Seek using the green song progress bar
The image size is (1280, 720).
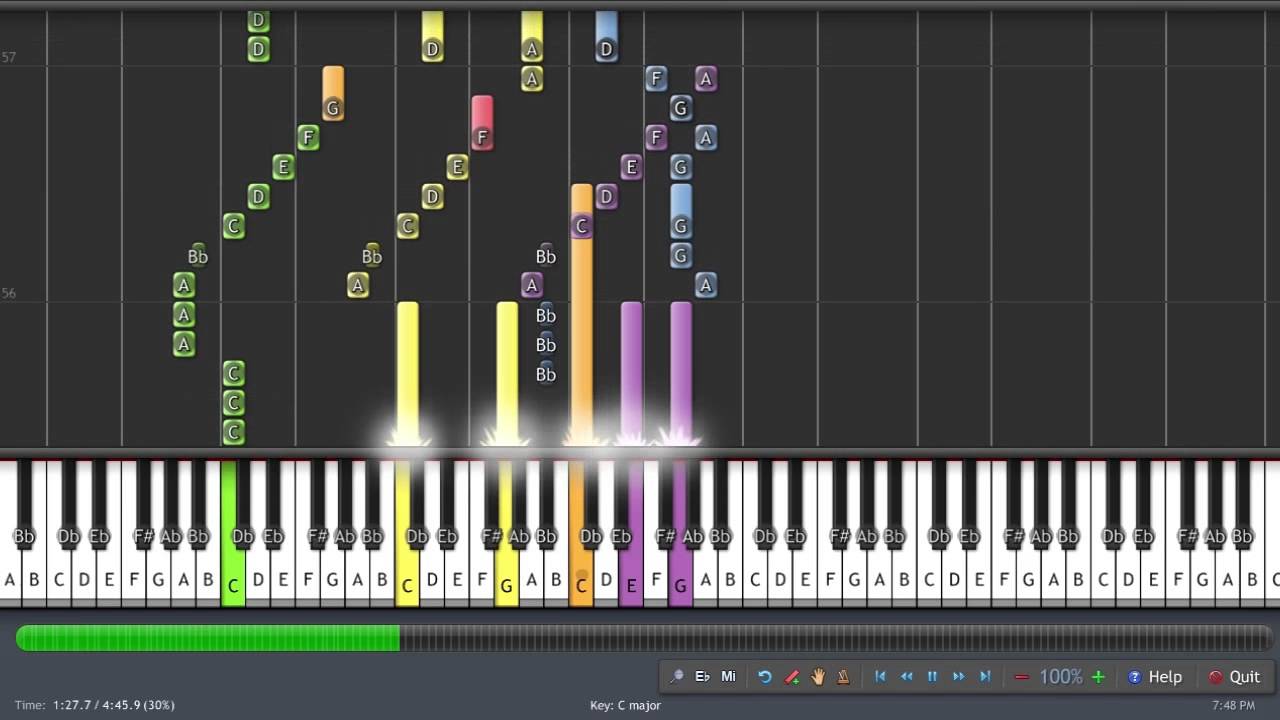(208, 638)
